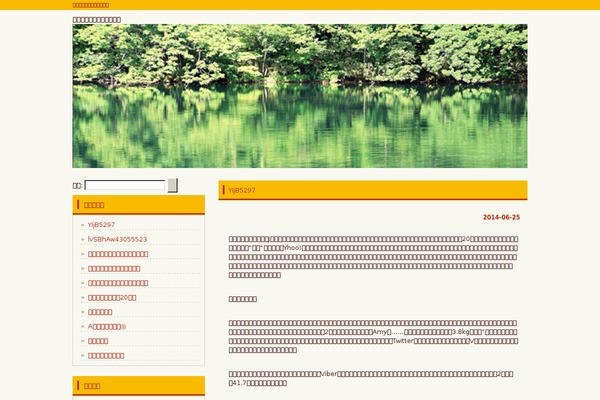Open the lvSBhAw43055523 sidebar link
The height and width of the screenshot is (400, 600).
click(x=117, y=239)
